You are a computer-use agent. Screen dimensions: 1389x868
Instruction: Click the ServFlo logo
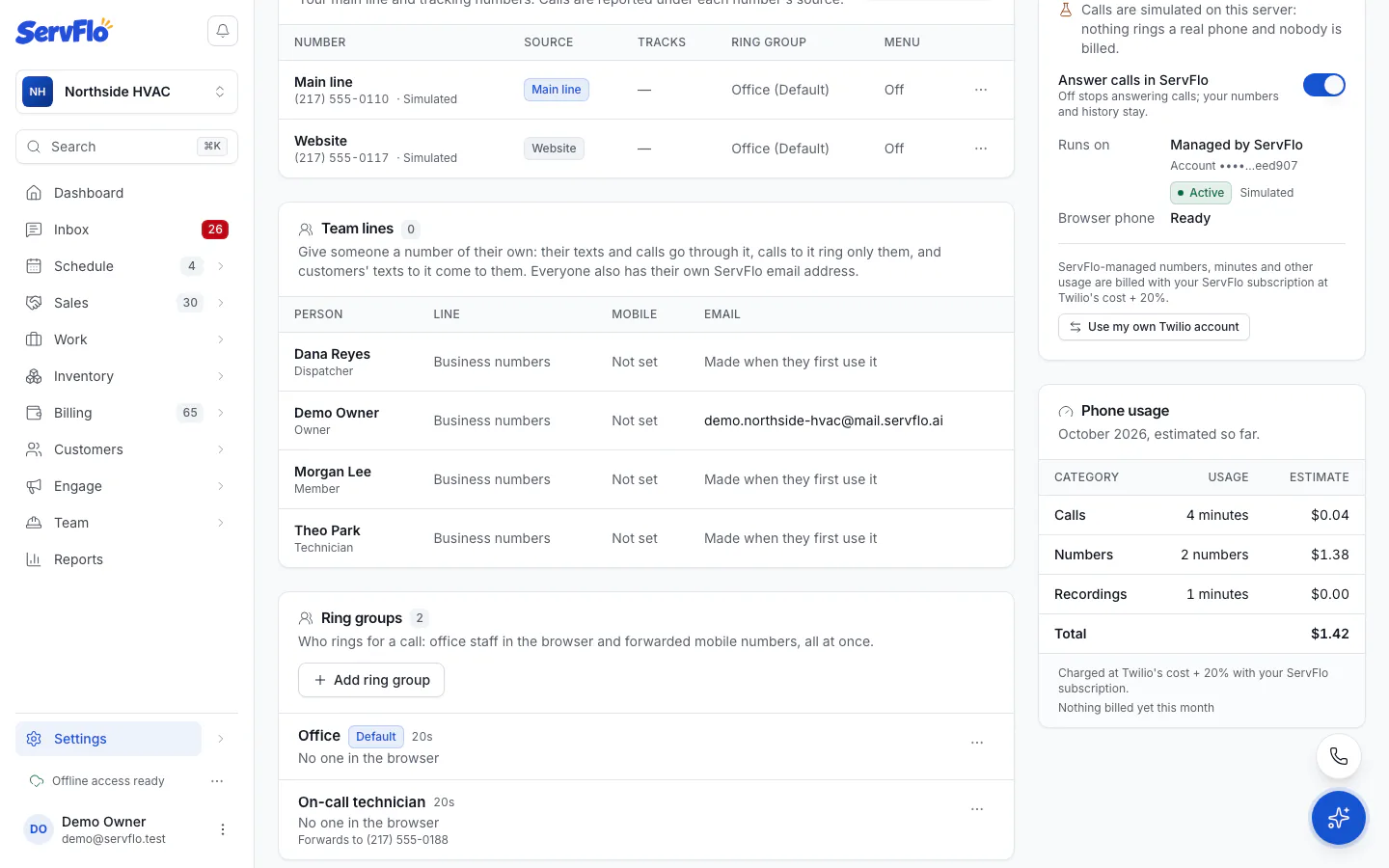click(x=64, y=31)
